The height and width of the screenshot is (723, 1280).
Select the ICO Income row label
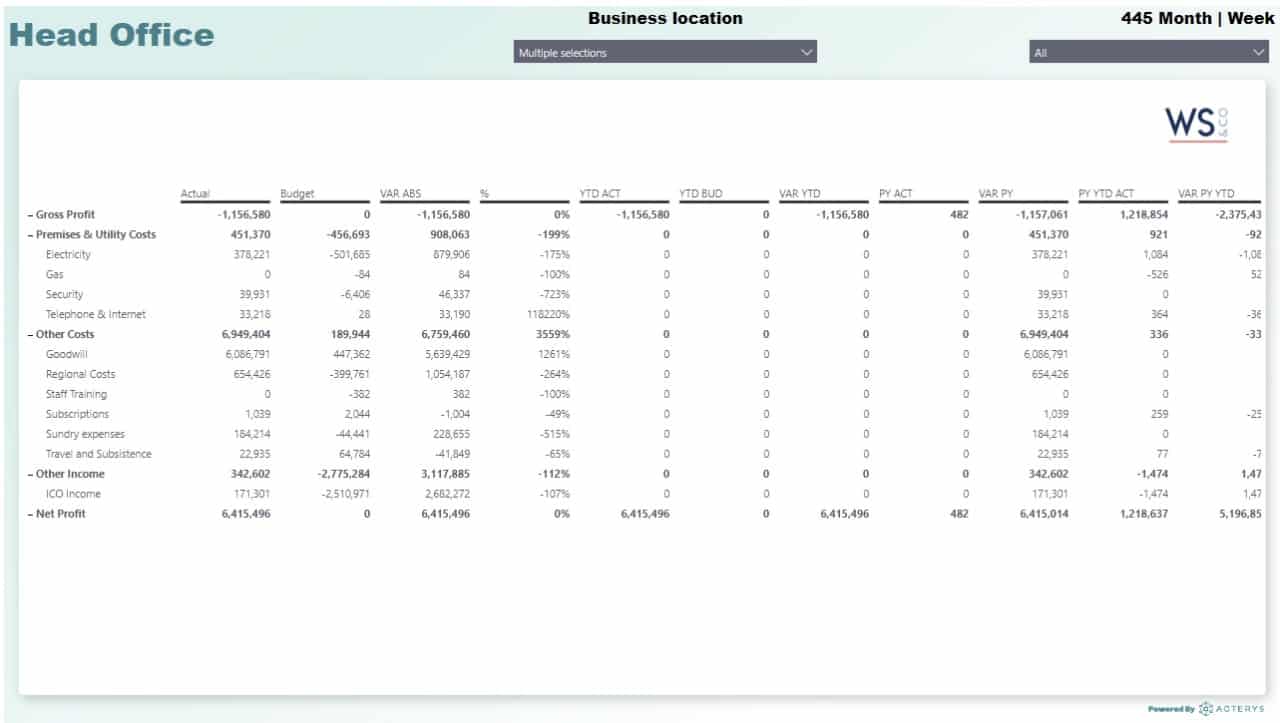click(73, 494)
